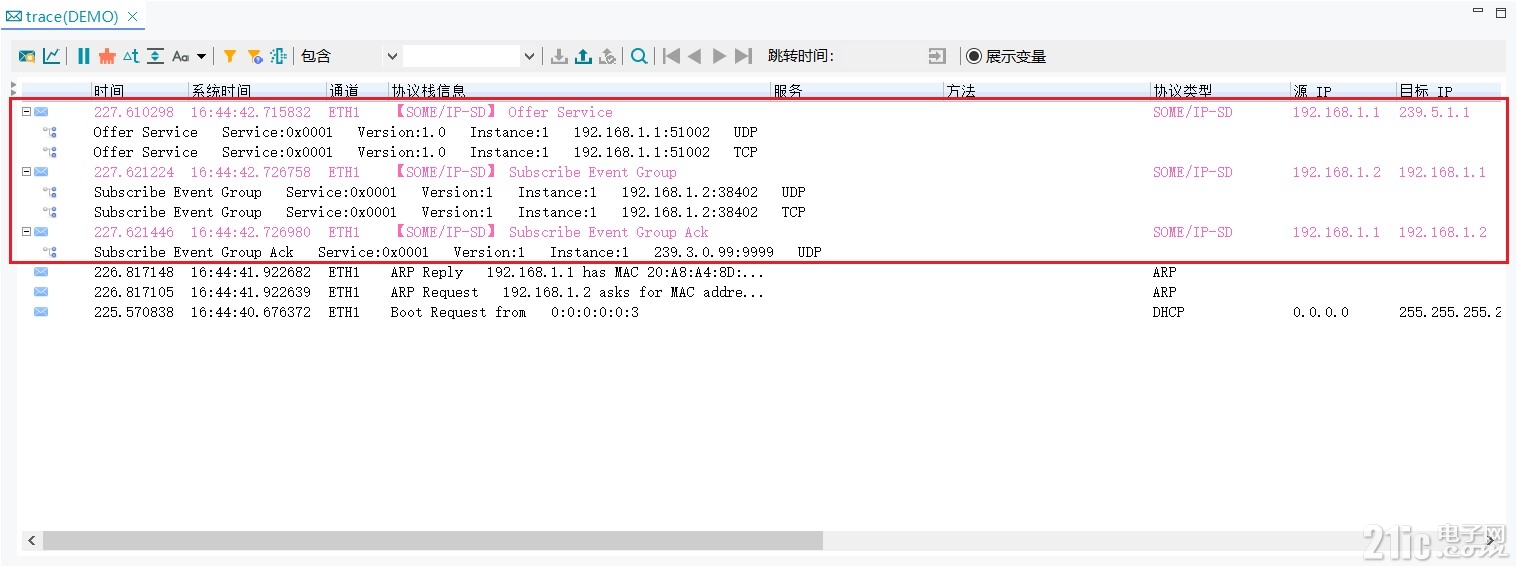1517x567 pixels.
Task: Collapse the Offer Service message row
Action: pyautogui.click(x=27, y=112)
